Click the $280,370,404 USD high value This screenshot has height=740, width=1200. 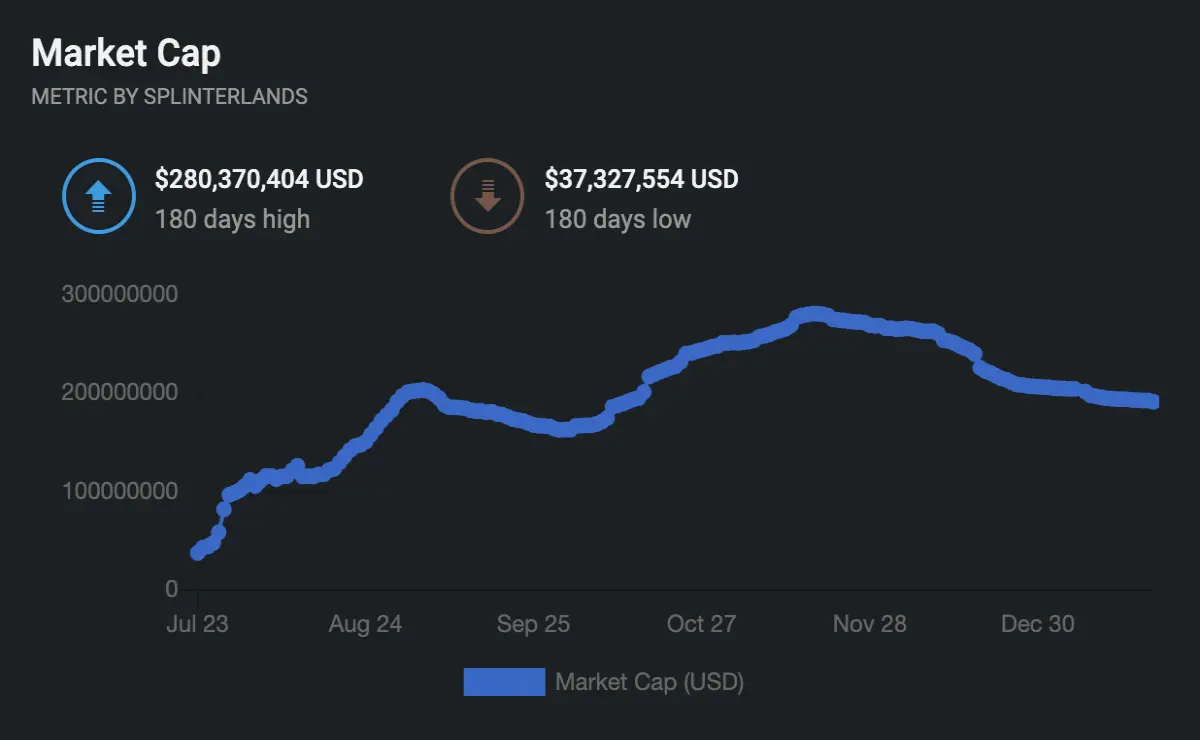[x=259, y=180]
